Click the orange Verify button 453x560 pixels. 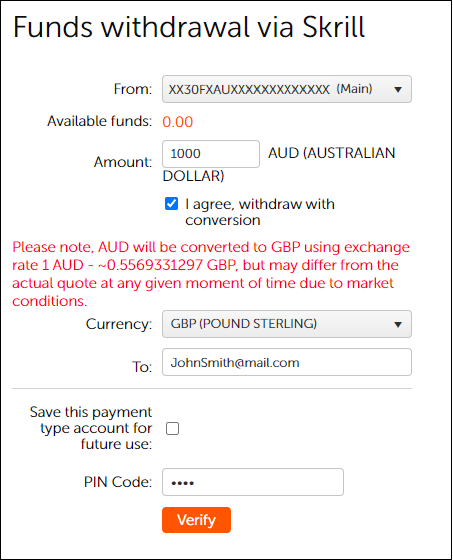(196, 520)
